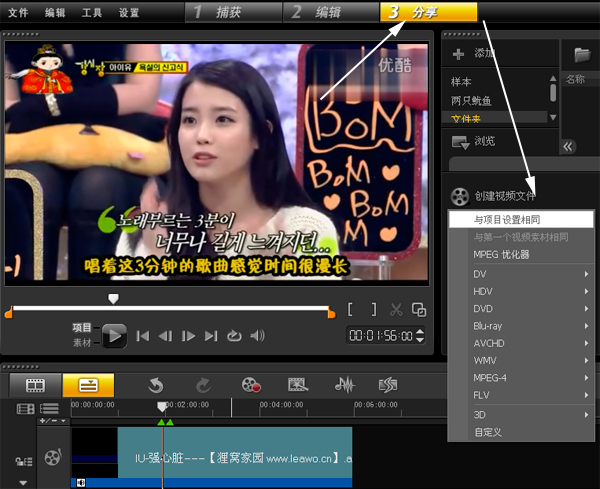
Task: Undo the last edit
Action: click(156, 385)
